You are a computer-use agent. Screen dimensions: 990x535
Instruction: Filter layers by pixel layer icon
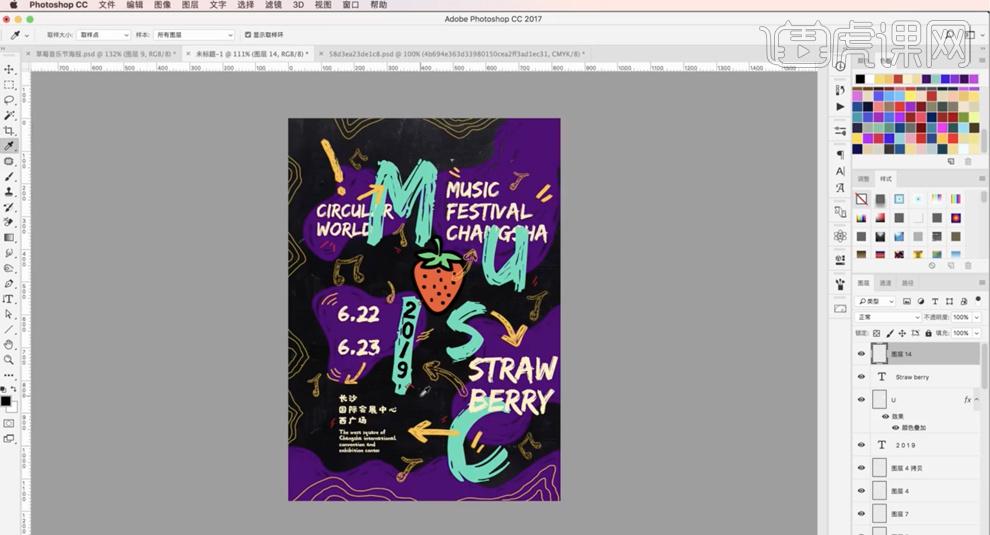pyautogui.click(x=907, y=301)
